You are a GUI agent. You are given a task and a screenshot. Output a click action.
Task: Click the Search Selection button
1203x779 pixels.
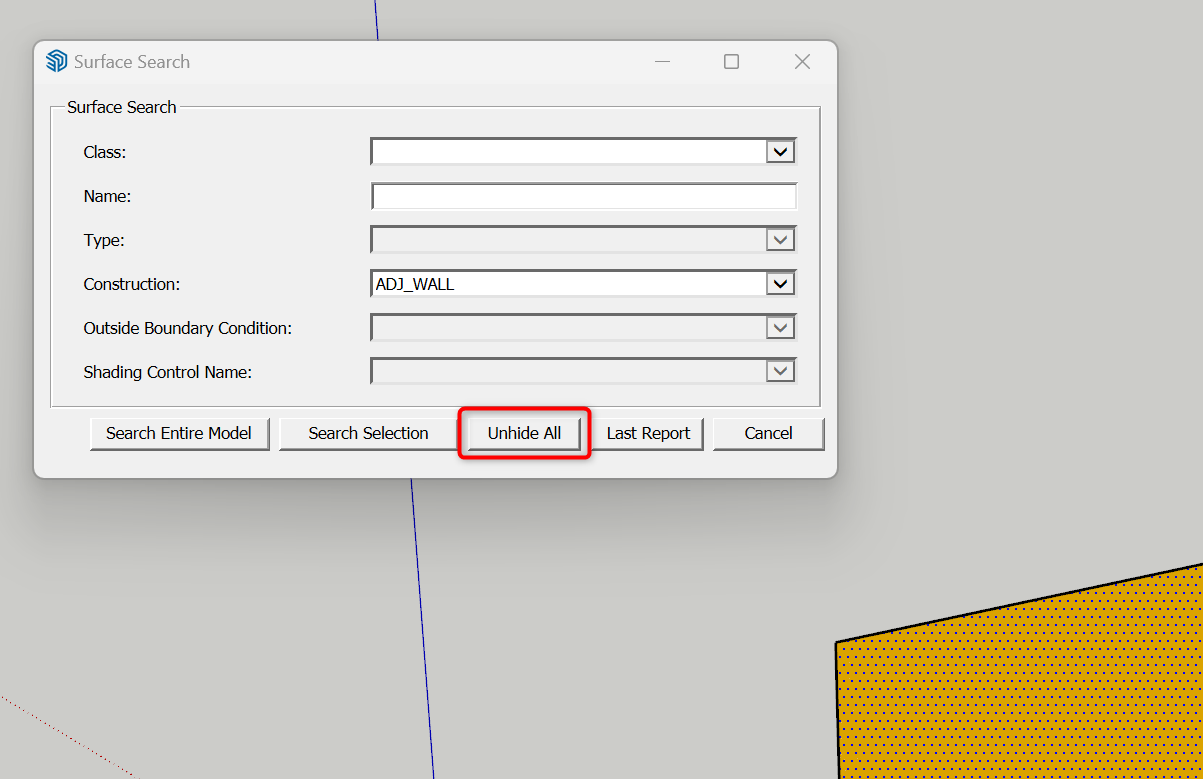pyautogui.click(x=368, y=434)
